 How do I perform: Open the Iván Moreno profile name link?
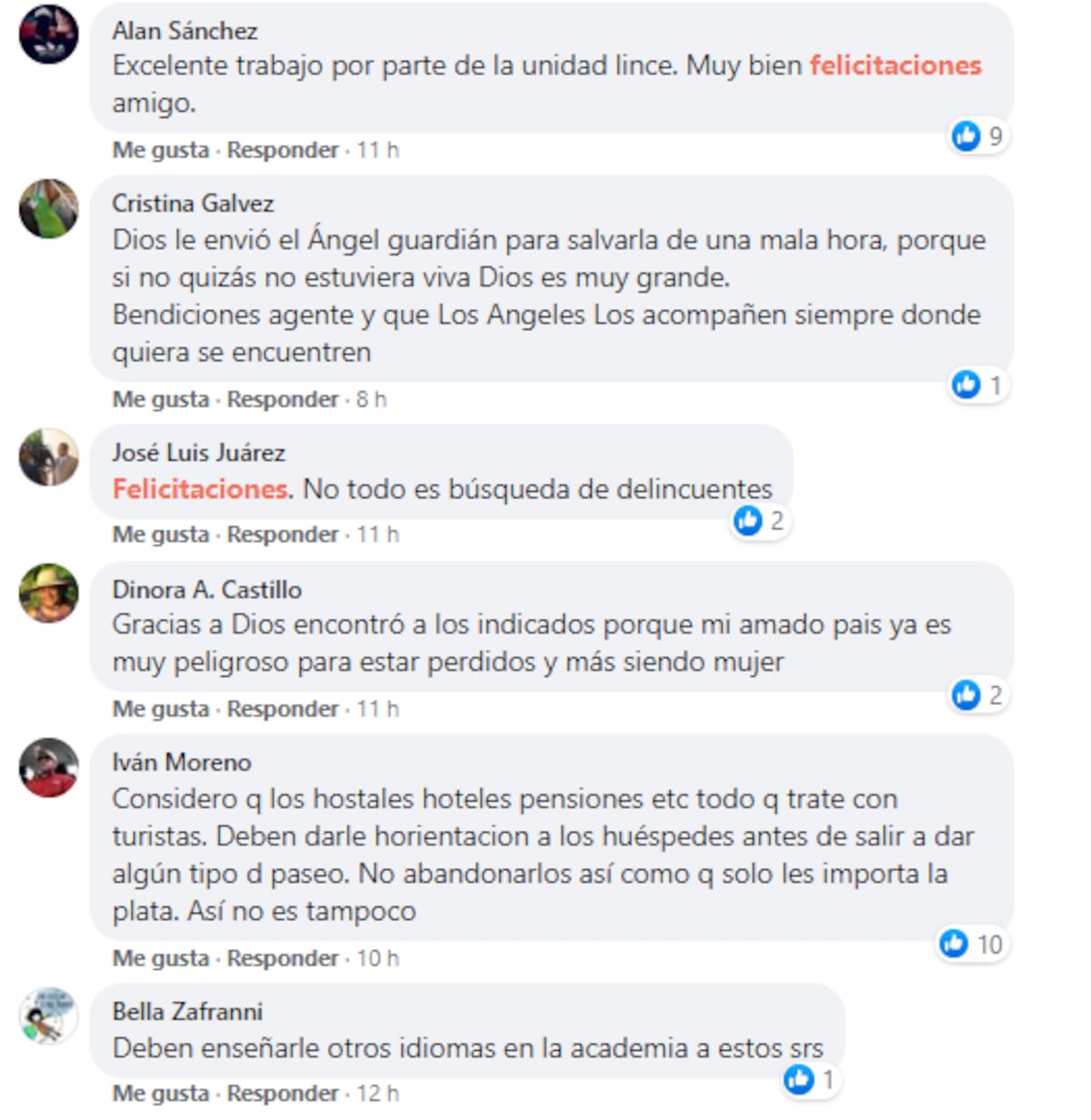[x=182, y=762]
